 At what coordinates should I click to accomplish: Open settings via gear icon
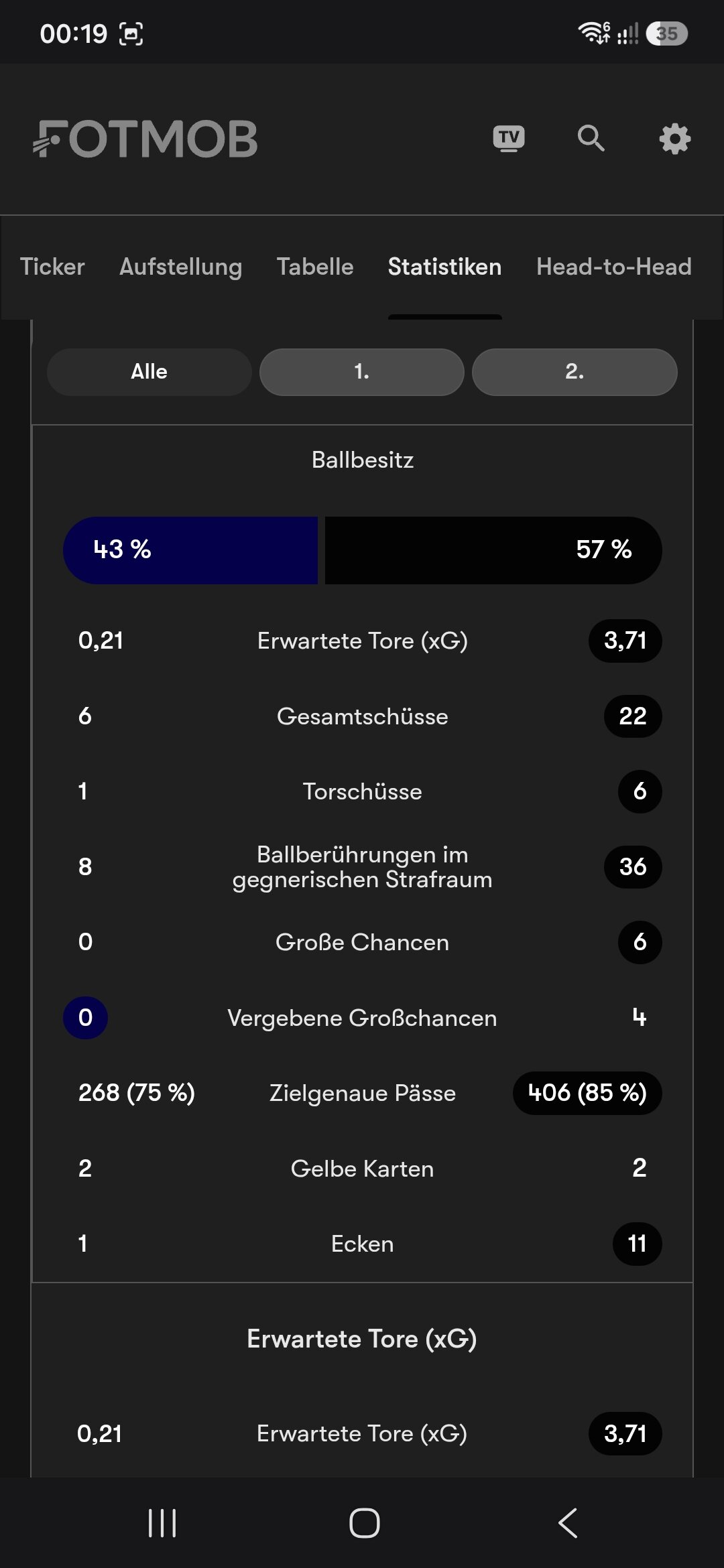click(x=674, y=139)
